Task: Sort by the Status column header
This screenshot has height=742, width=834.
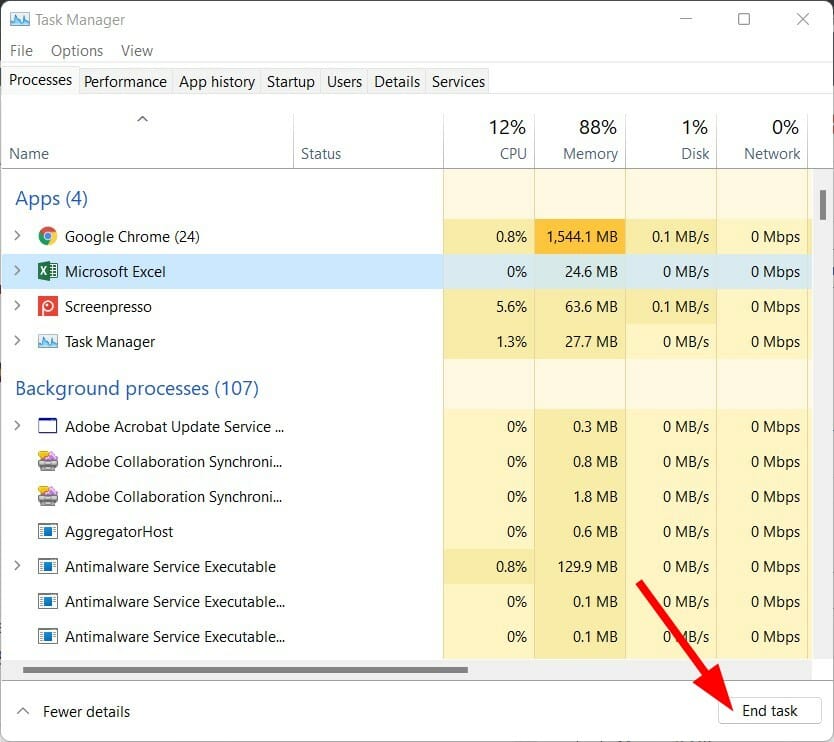Action: point(368,141)
